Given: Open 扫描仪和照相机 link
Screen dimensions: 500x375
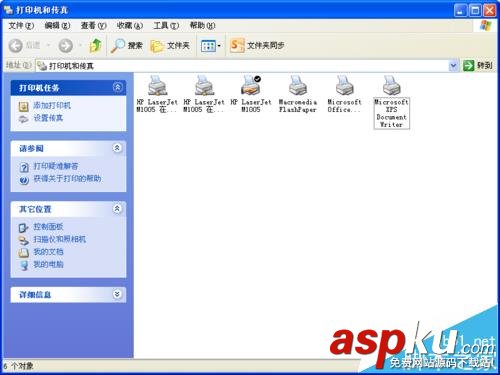Looking at the screenshot, I should (x=60, y=239).
